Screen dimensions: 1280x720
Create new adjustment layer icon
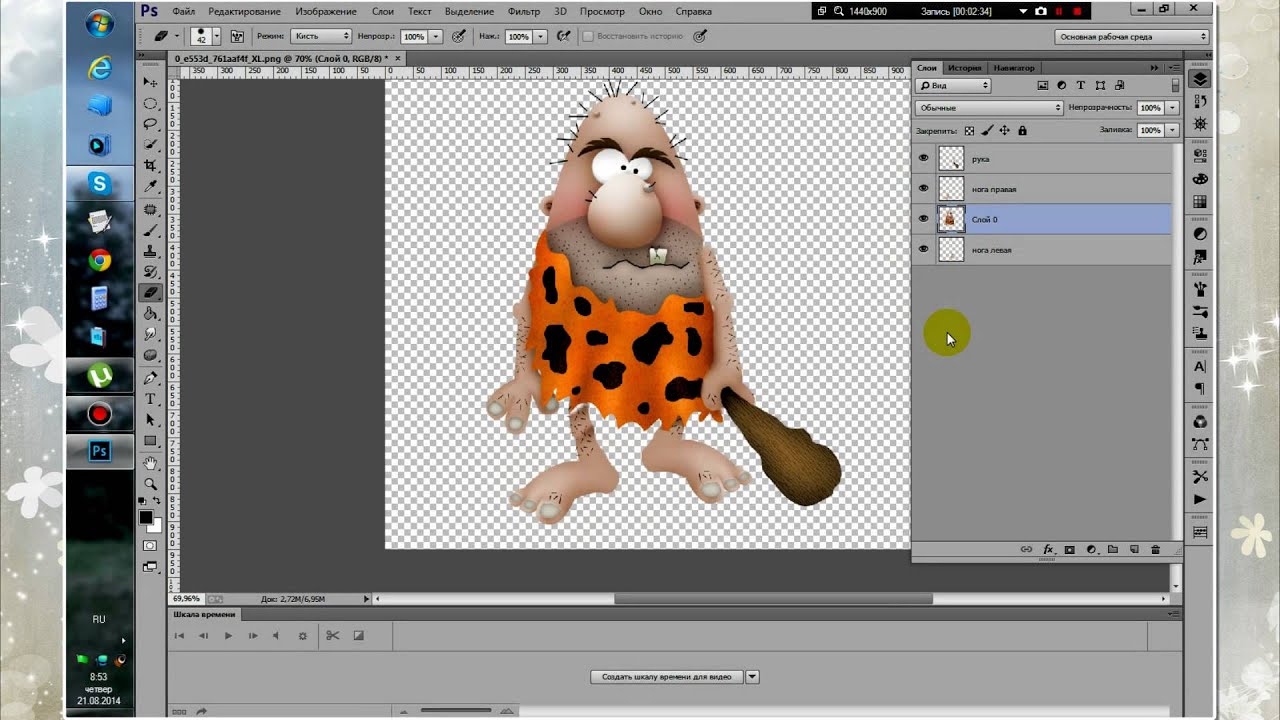pos(1091,550)
